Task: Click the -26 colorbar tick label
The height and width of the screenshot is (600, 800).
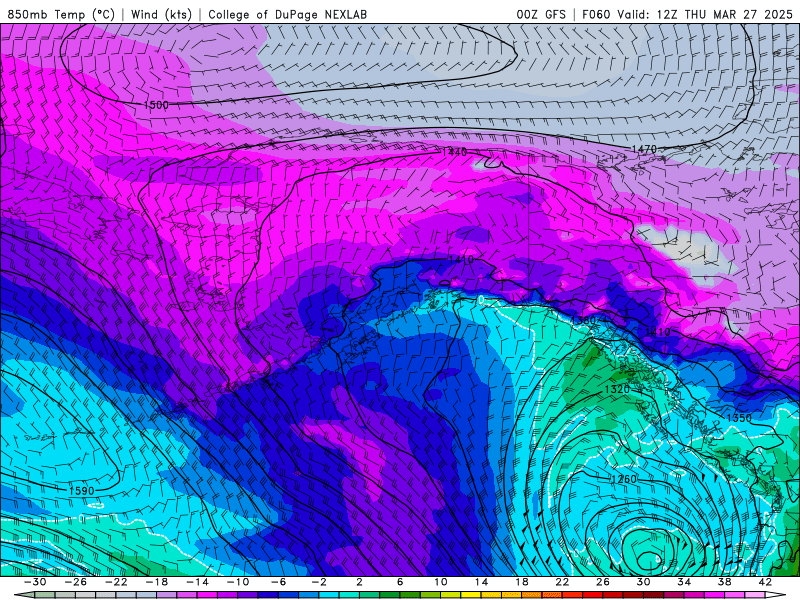Action: click(x=76, y=582)
